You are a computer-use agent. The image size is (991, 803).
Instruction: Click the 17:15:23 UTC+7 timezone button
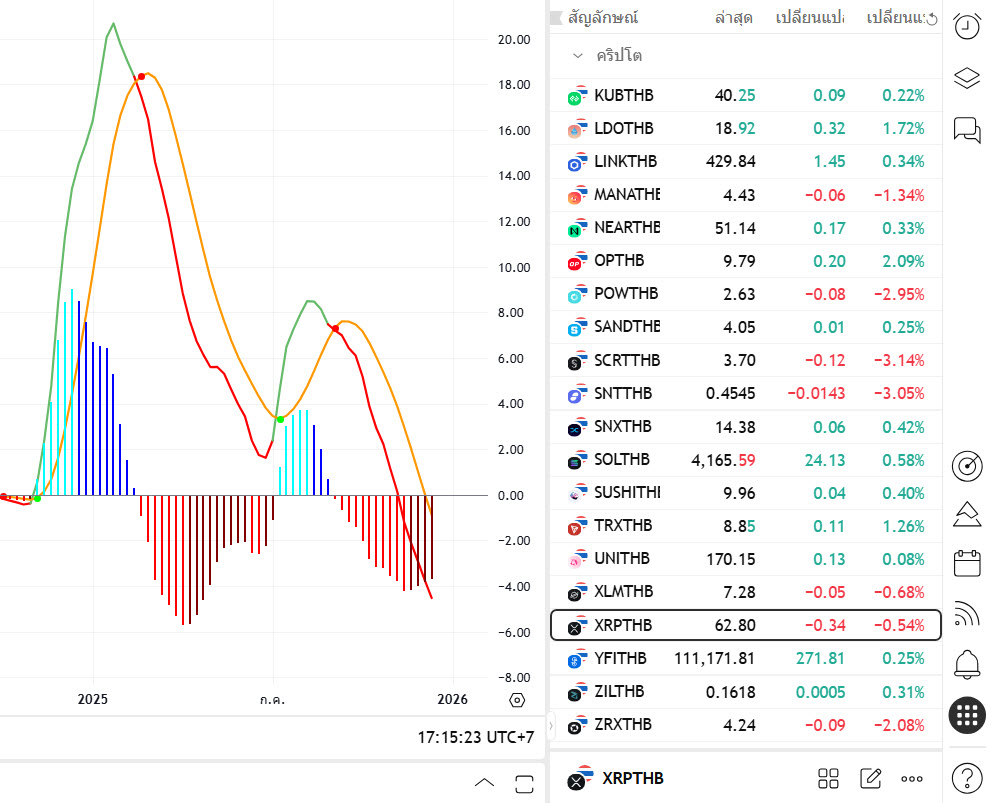pos(476,737)
